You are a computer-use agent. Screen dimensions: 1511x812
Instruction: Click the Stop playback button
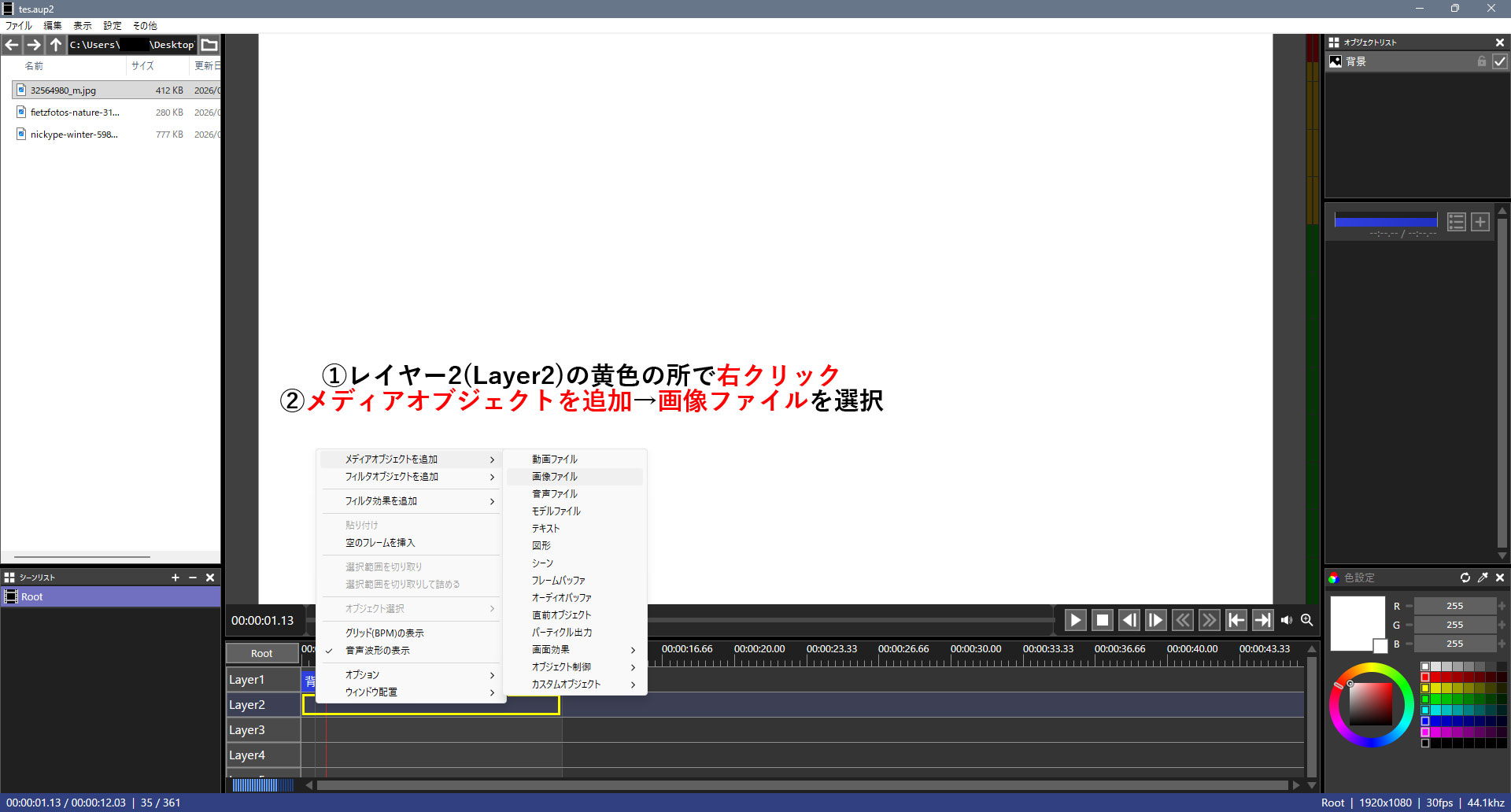(x=1102, y=620)
